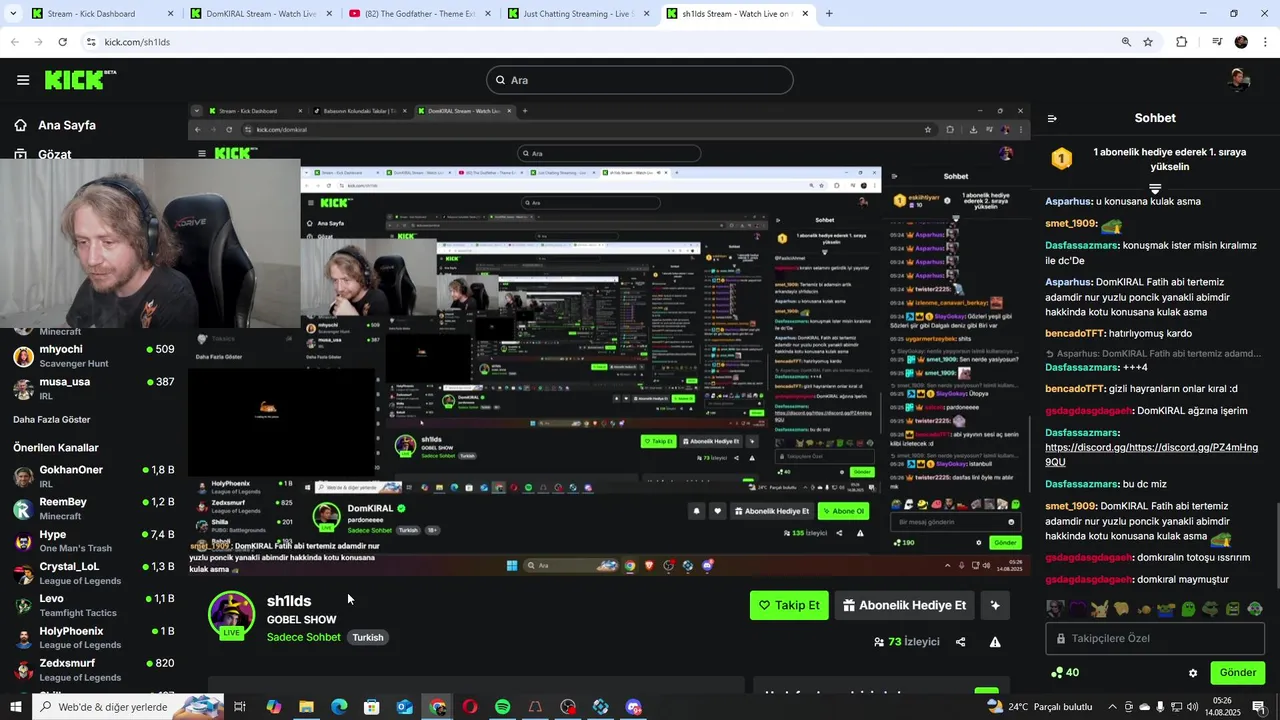
Task: Open Sadece Sohbet category link
Action: (x=304, y=637)
